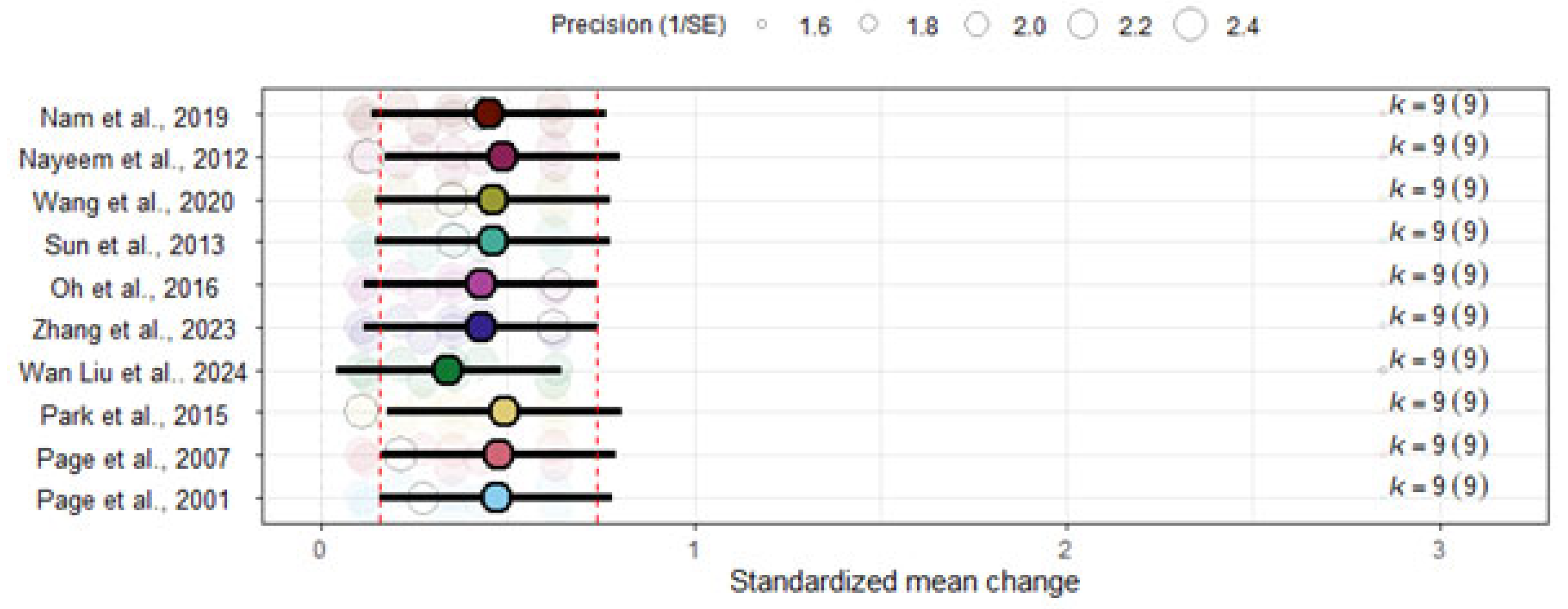This screenshot has height=609, width=1568.
Task: Click the magenta Oh et al. 2016 marker
Action: pyautogui.click(x=481, y=284)
